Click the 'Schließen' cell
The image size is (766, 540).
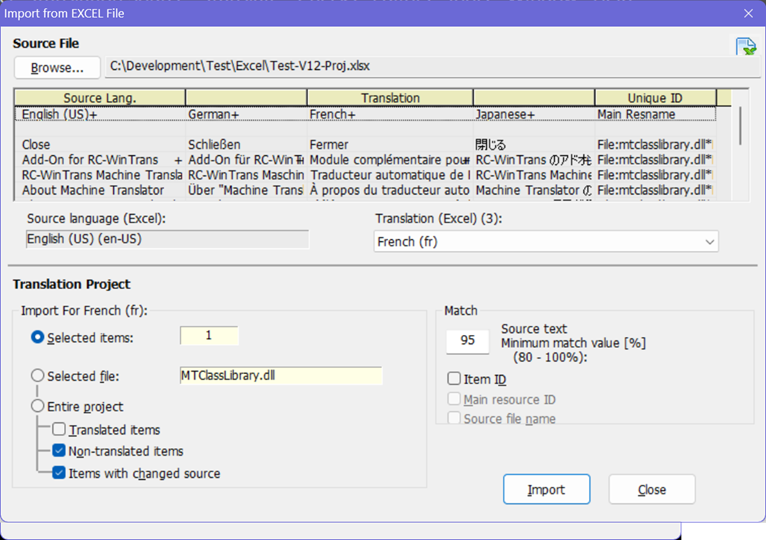pyautogui.click(x=246, y=145)
